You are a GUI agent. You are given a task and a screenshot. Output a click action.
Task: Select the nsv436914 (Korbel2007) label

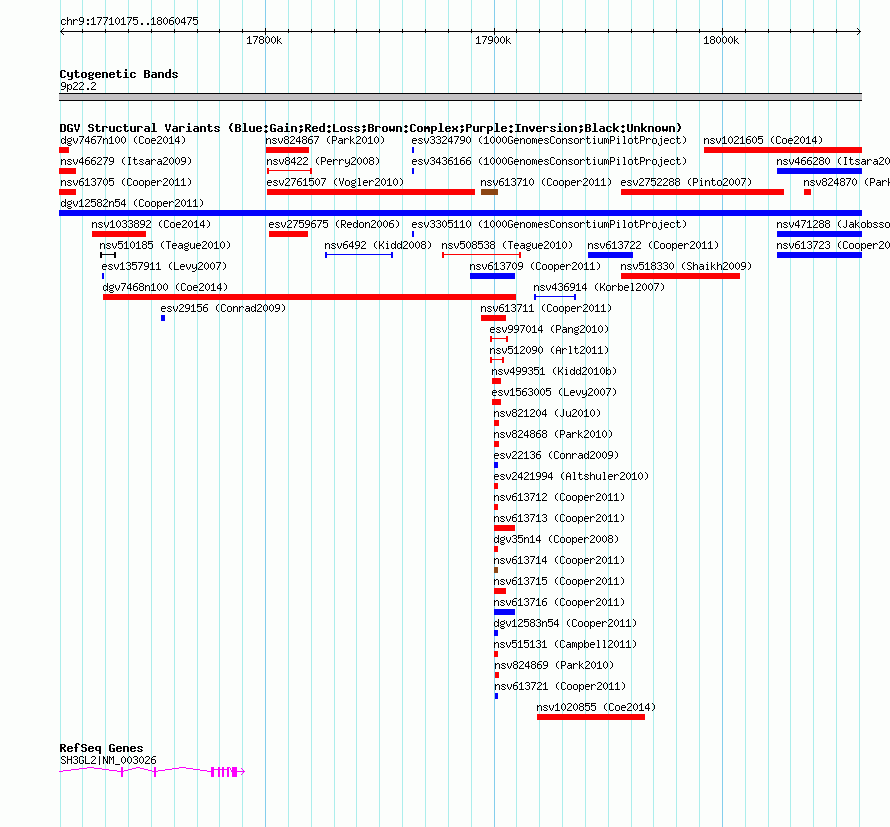click(599, 287)
